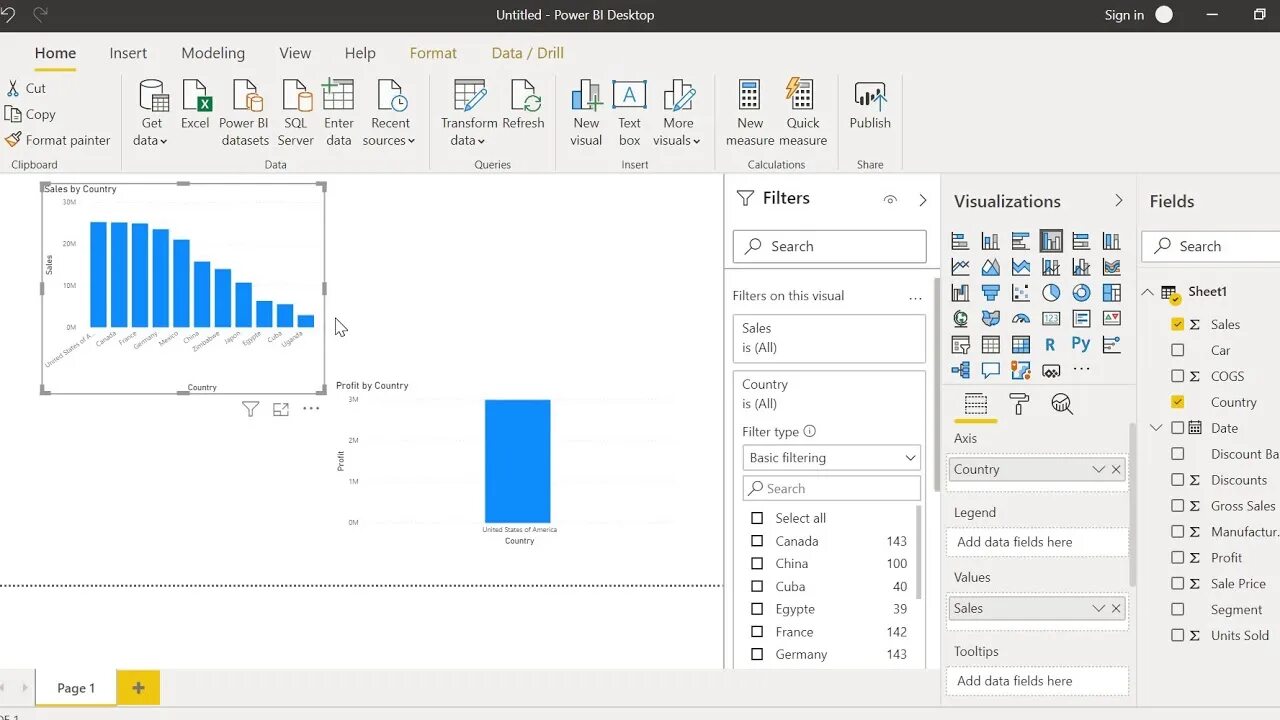Check the Profit field checkbox
This screenshot has width=1280, height=720.
[1177, 557]
